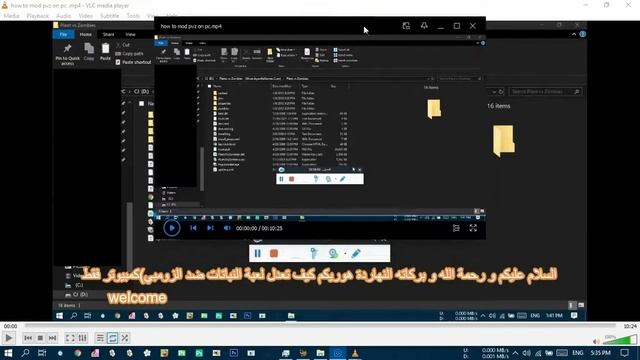Viewport: 640px width, 360px height.
Task: Launch Chrome from the taskbar
Action: pos(78,353)
